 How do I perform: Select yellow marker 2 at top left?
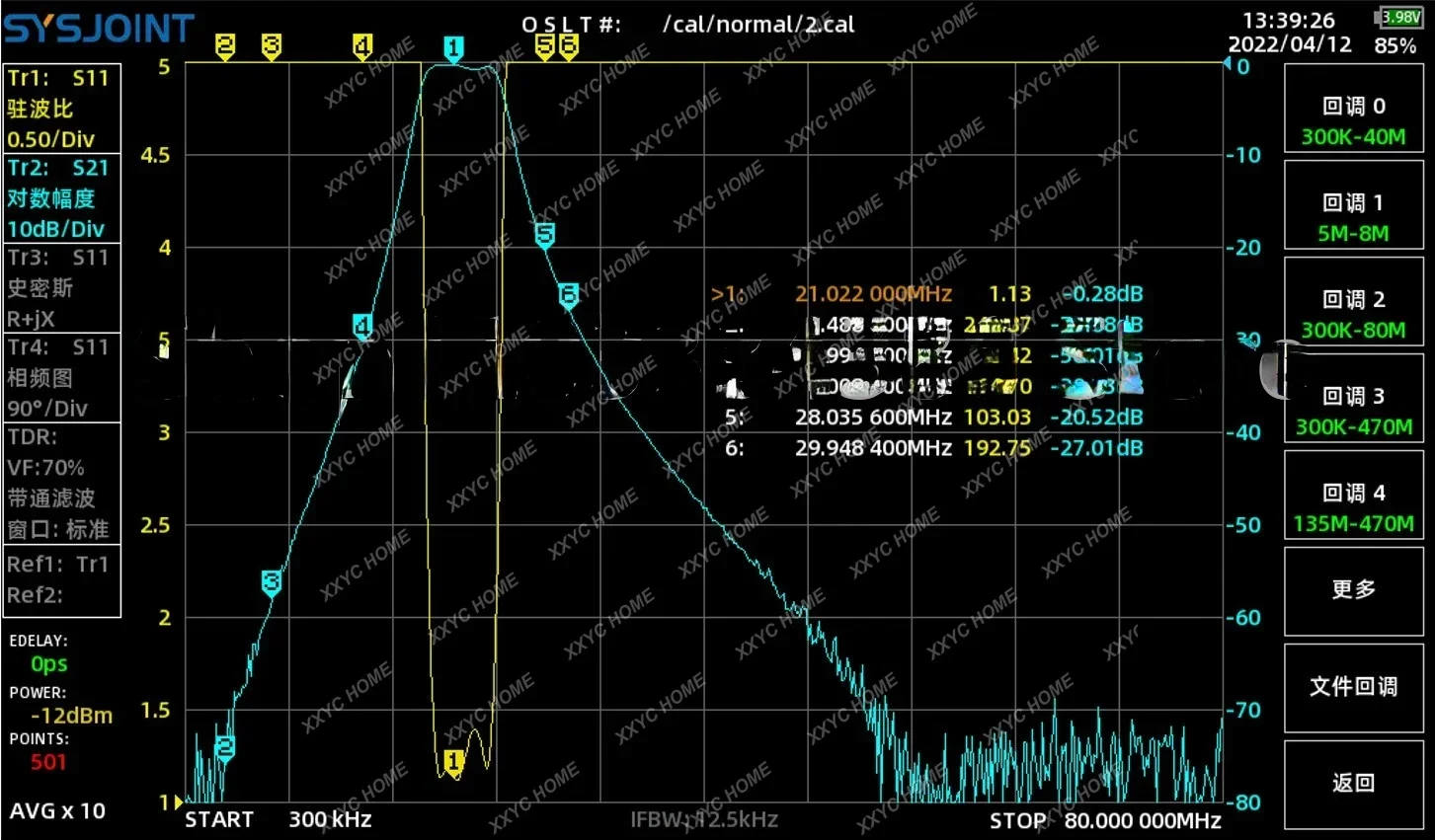(225, 46)
